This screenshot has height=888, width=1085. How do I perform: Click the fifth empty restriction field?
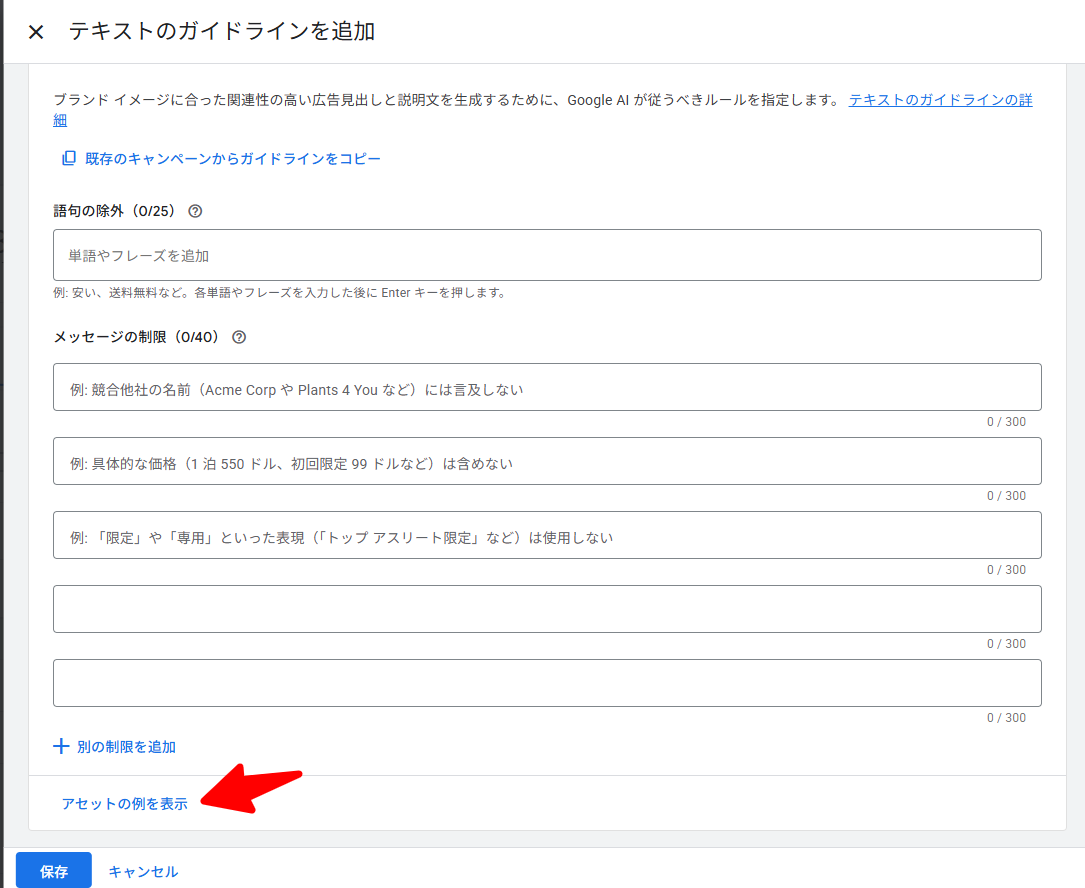coord(547,683)
